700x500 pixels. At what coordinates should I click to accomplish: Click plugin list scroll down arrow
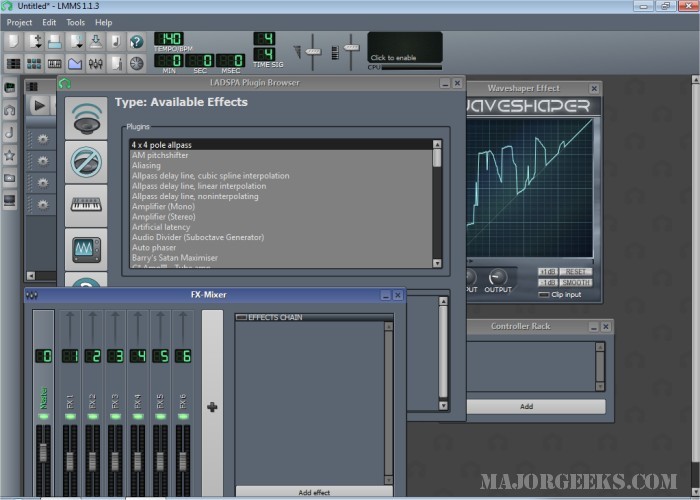(437, 263)
